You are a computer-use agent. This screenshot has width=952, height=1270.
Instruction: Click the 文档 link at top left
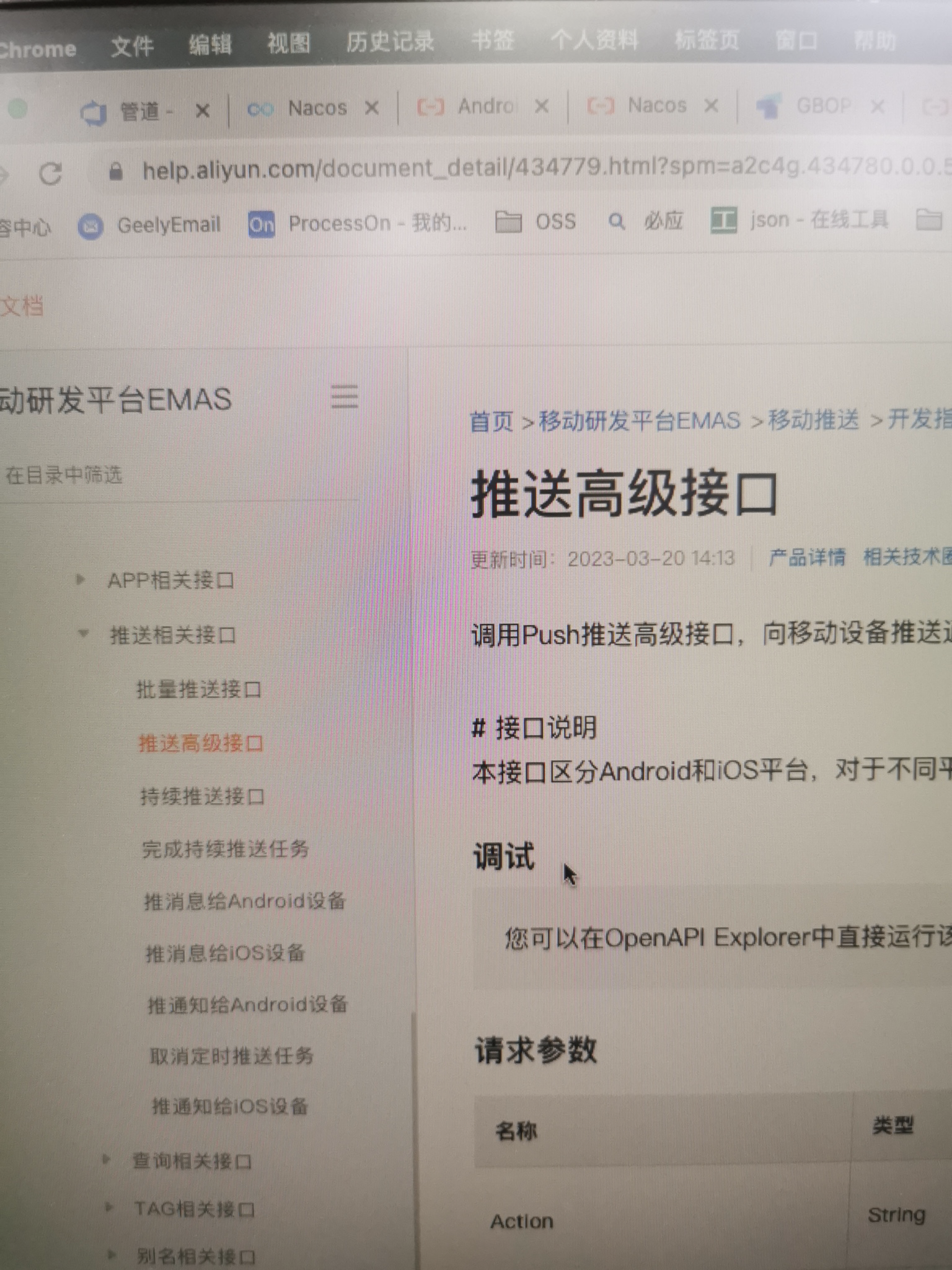pos(20,306)
